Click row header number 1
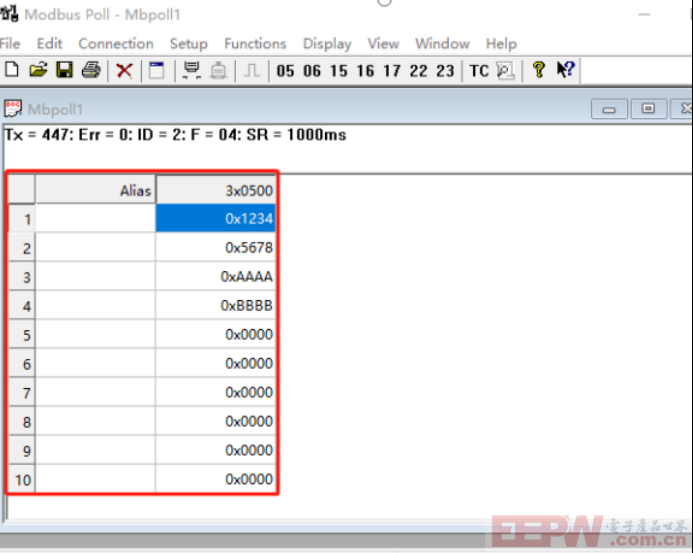The image size is (693, 553). tap(22, 218)
